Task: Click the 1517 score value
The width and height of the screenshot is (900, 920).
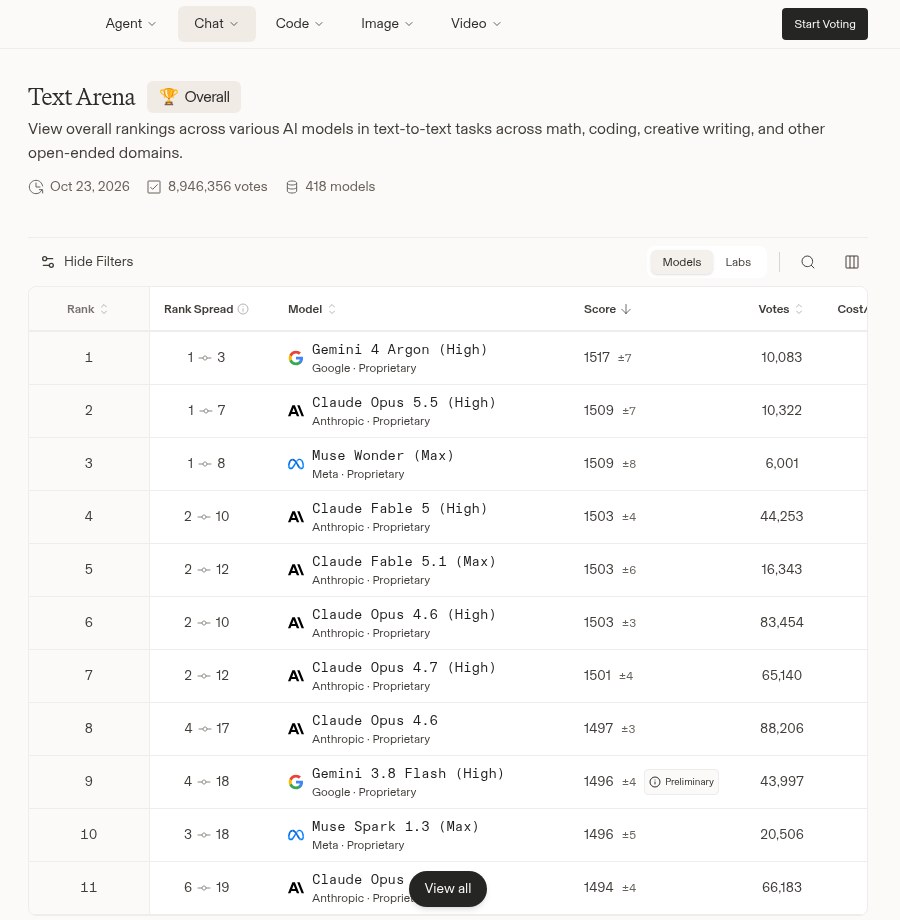Action: pyautogui.click(x=596, y=357)
